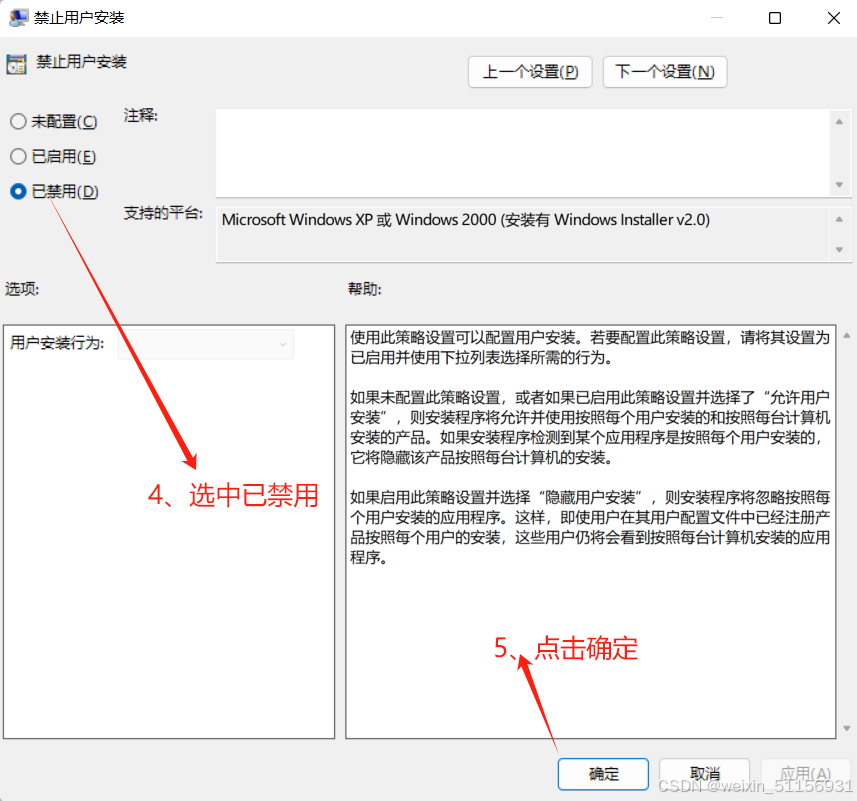
Task: Click the 应用 button
Action: pyautogui.click(x=806, y=774)
